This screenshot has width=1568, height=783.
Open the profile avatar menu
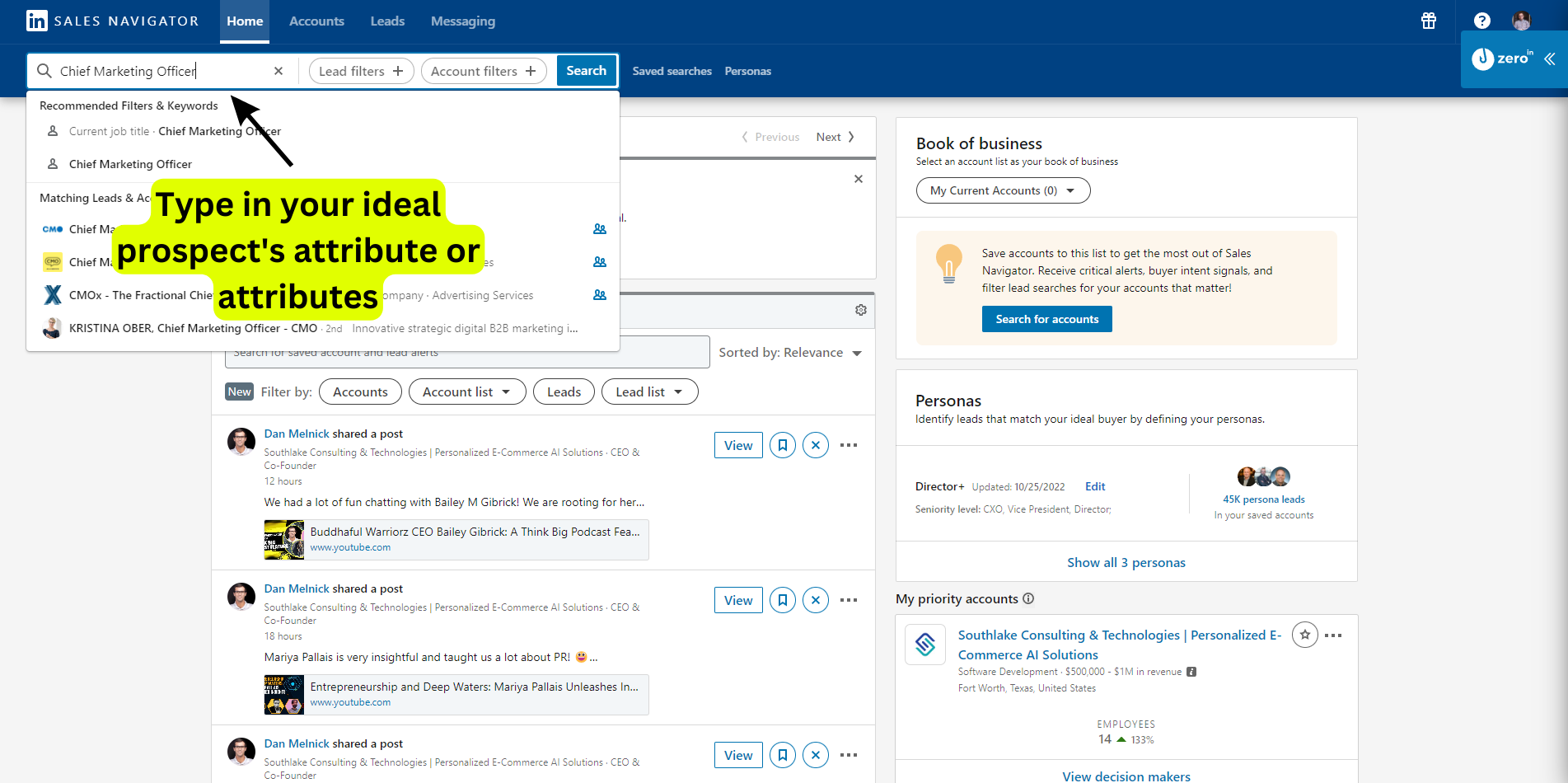coord(1521,21)
